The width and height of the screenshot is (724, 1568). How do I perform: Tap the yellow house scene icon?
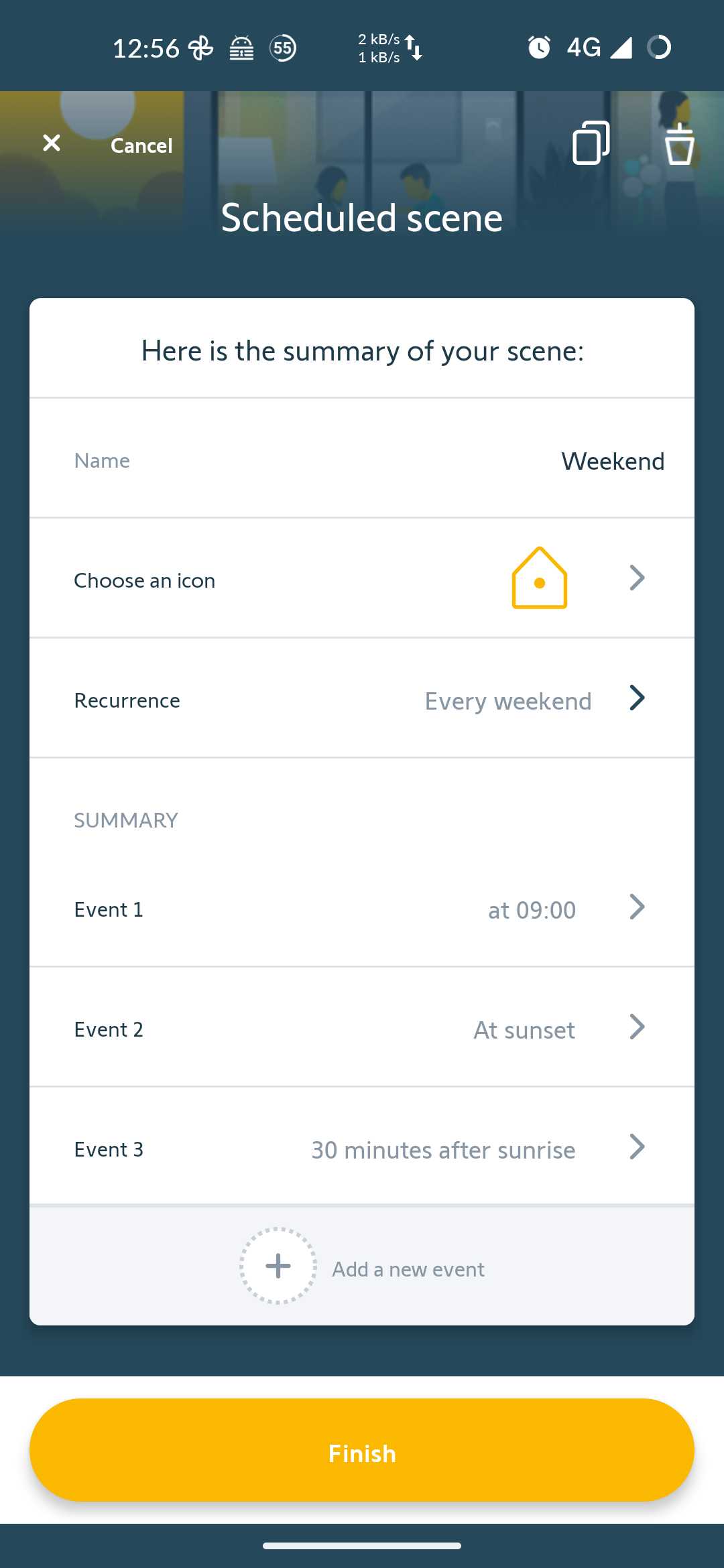[x=539, y=578]
